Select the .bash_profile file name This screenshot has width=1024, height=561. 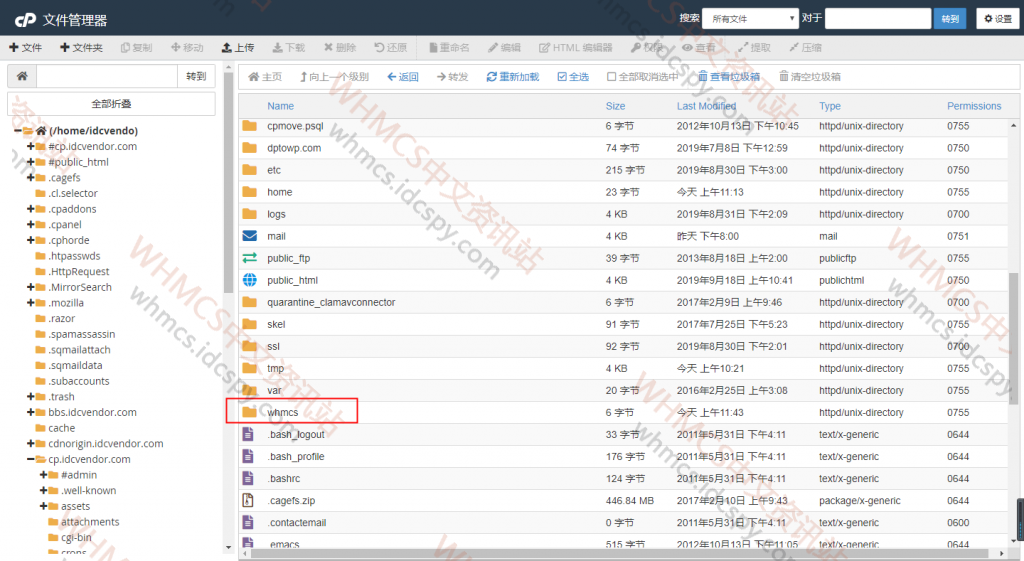click(x=296, y=457)
